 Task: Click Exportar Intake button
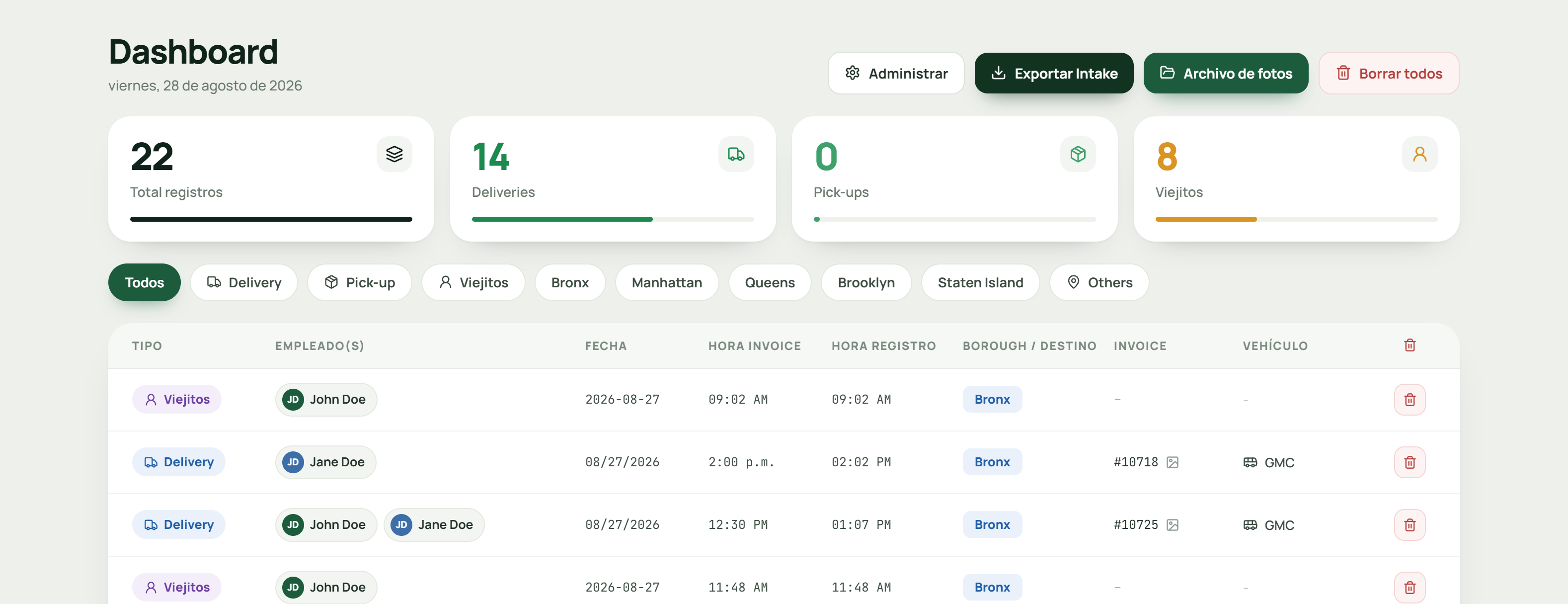tap(1054, 73)
